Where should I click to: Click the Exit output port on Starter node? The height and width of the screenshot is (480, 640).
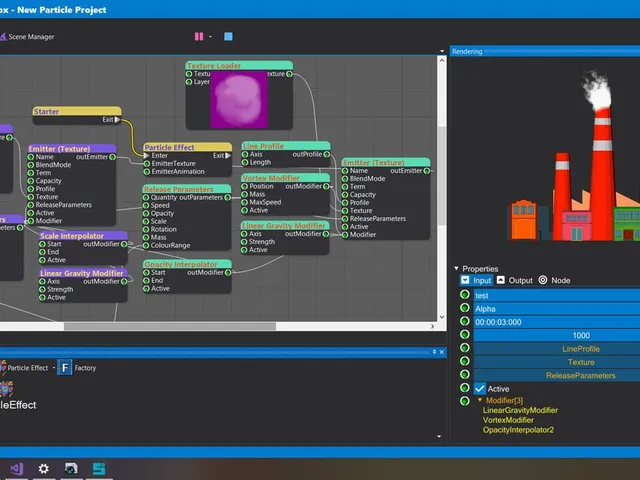[x=118, y=120]
